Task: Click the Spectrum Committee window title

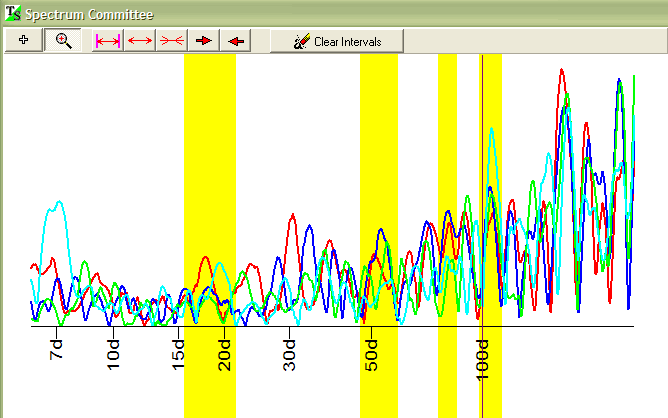Action: 89,14
